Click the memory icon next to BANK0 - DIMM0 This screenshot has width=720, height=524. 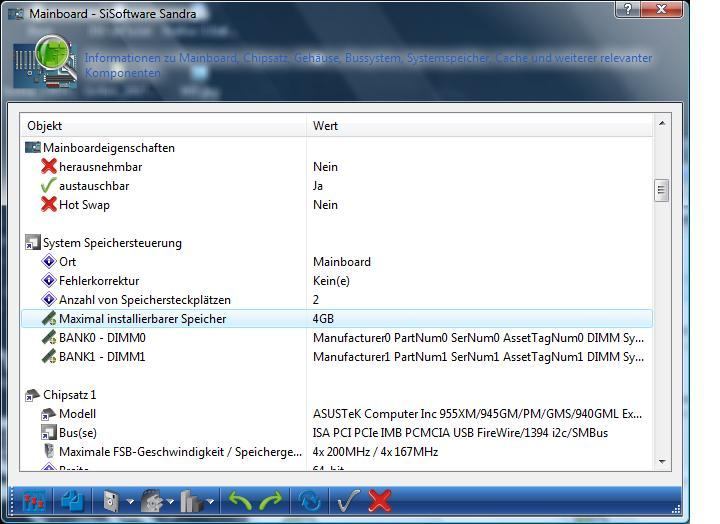[x=49, y=338]
